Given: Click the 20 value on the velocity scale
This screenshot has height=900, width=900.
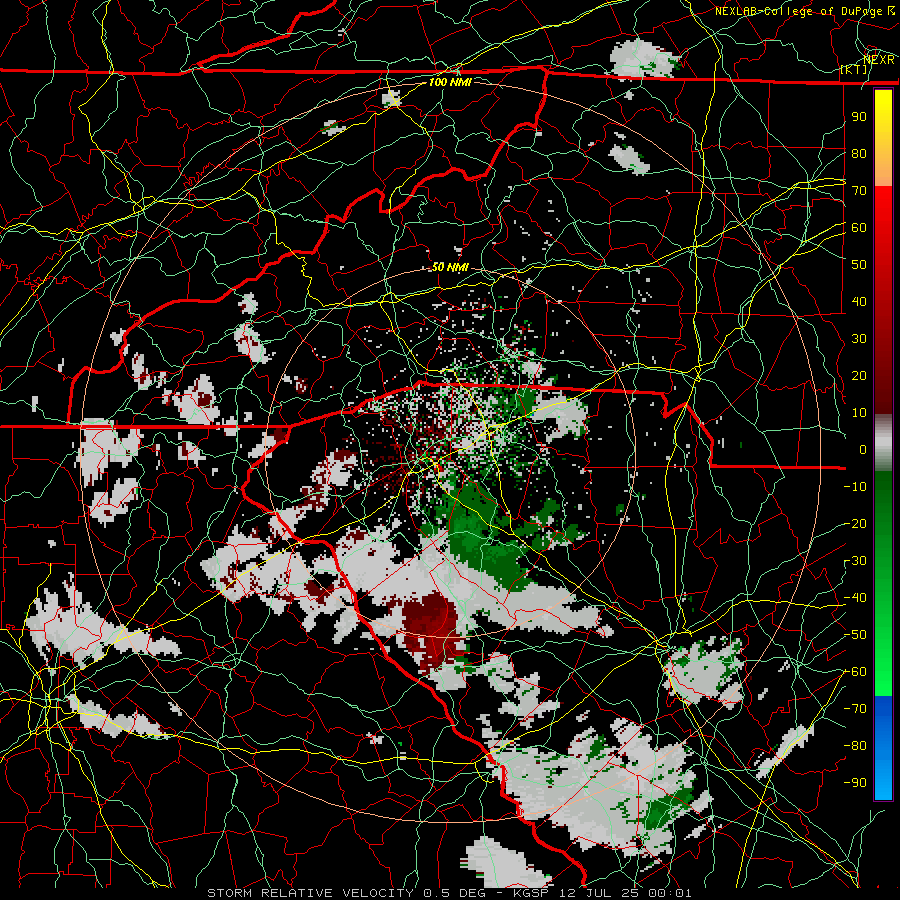Looking at the screenshot, I should [x=859, y=375].
